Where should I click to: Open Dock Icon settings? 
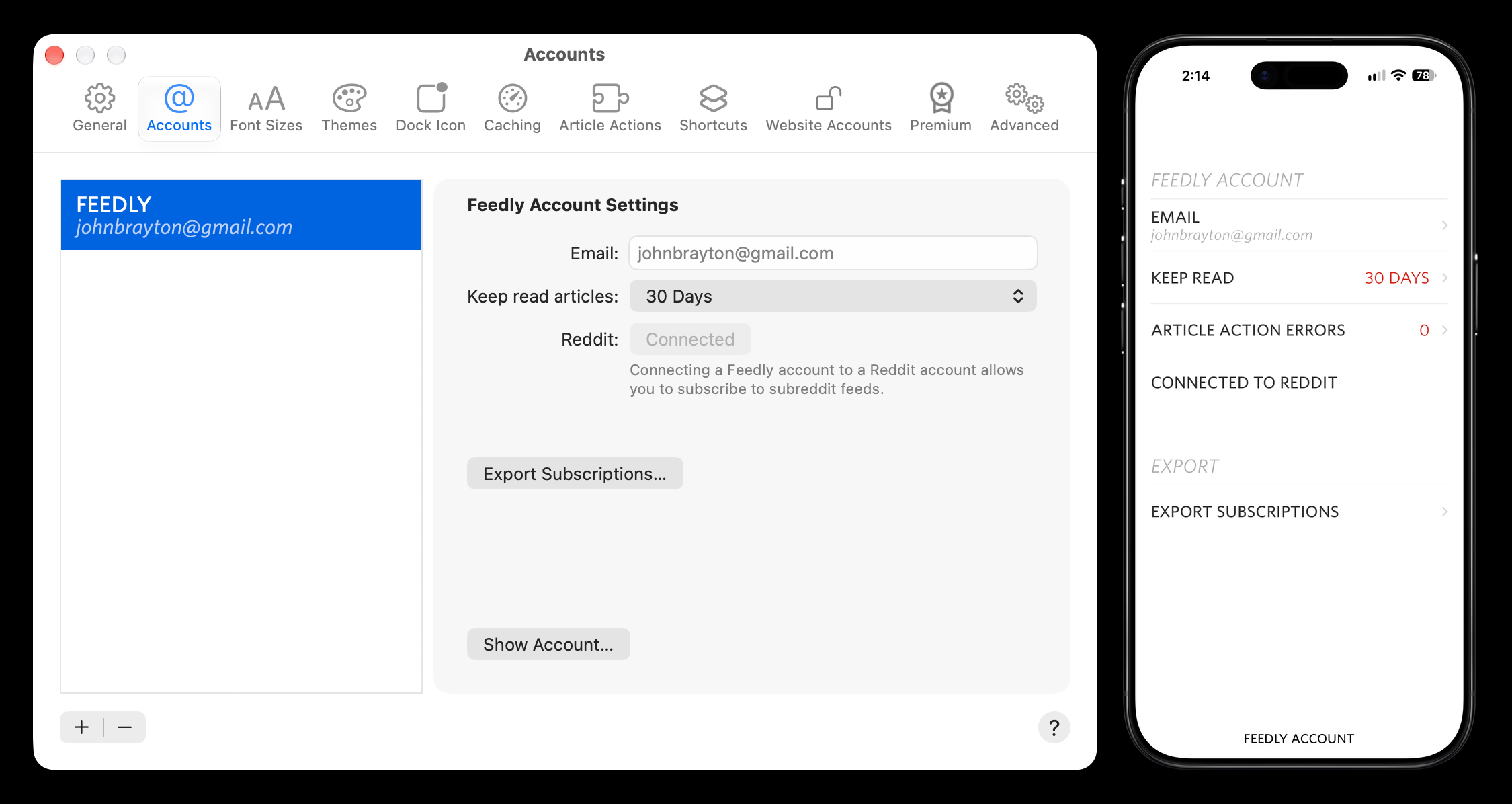click(431, 109)
